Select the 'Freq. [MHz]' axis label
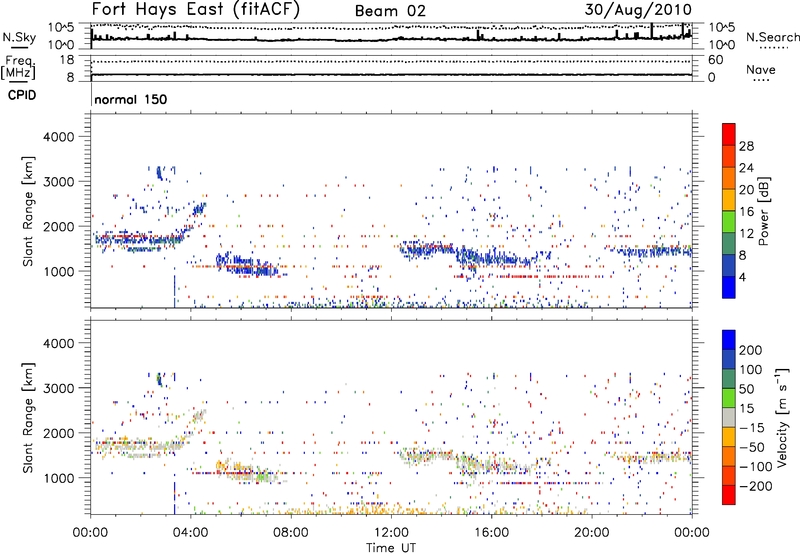Viewport: 800px width, 554px height. 19,67
